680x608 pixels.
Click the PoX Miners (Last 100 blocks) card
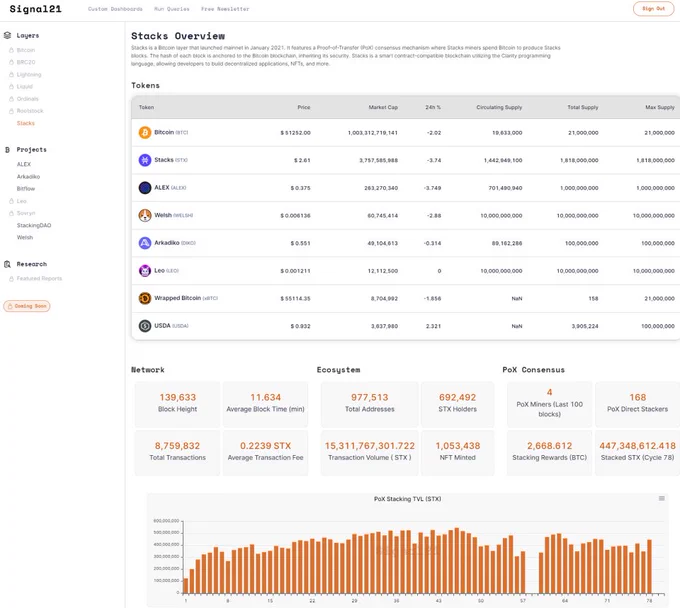(x=549, y=404)
